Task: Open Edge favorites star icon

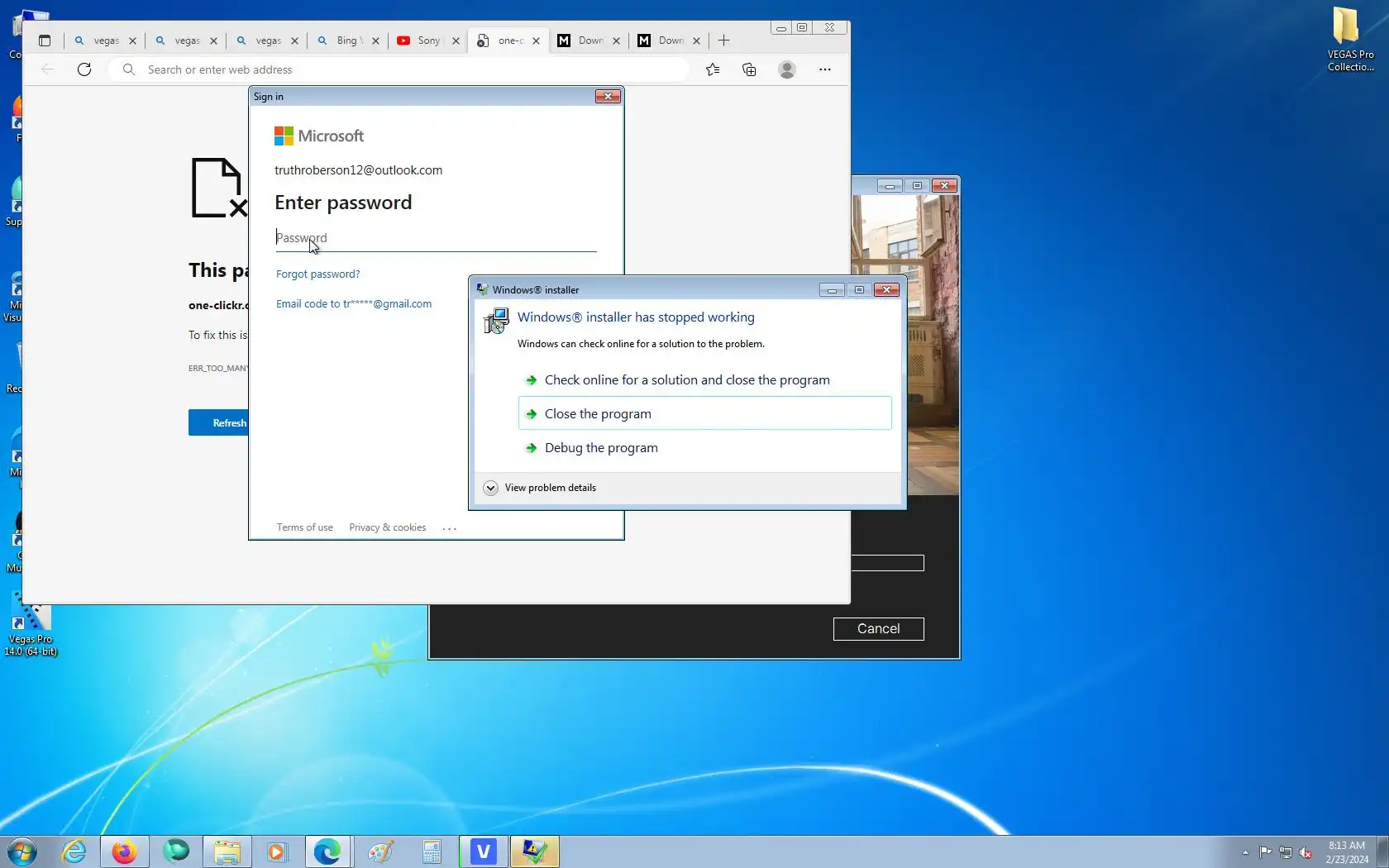Action: (713, 69)
